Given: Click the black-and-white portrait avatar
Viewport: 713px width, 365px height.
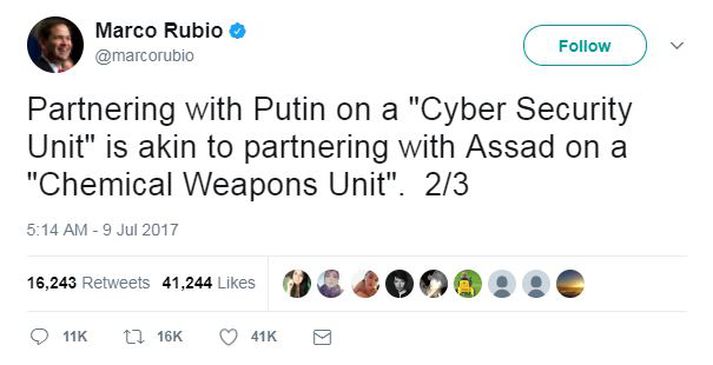Looking at the screenshot, I should pyautogui.click(x=399, y=283).
